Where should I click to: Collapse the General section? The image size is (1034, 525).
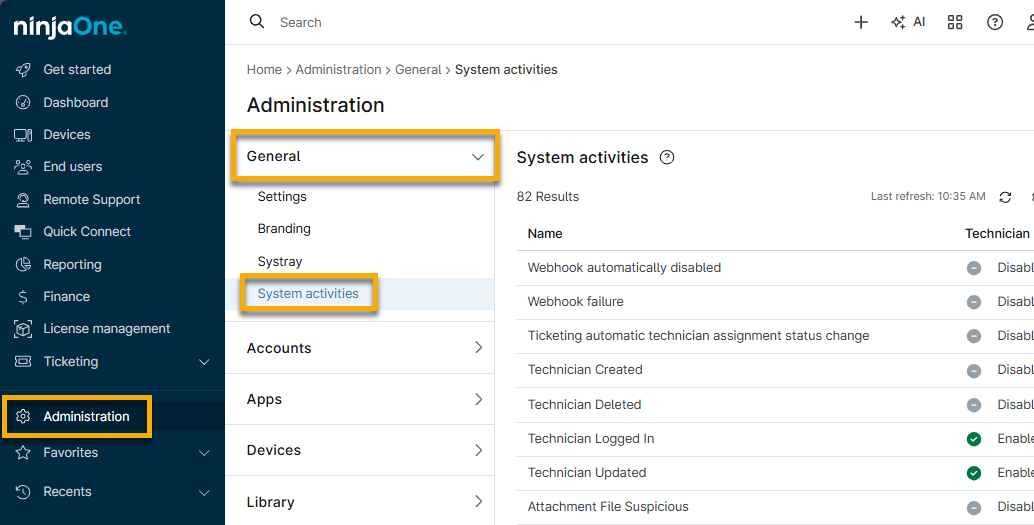(x=477, y=157)
